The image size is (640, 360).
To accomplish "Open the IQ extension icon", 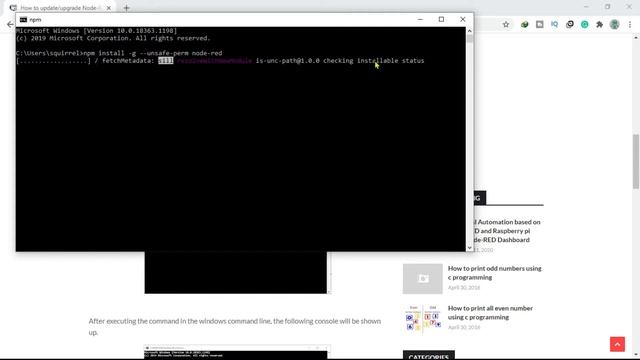I will tap(554, 24).
